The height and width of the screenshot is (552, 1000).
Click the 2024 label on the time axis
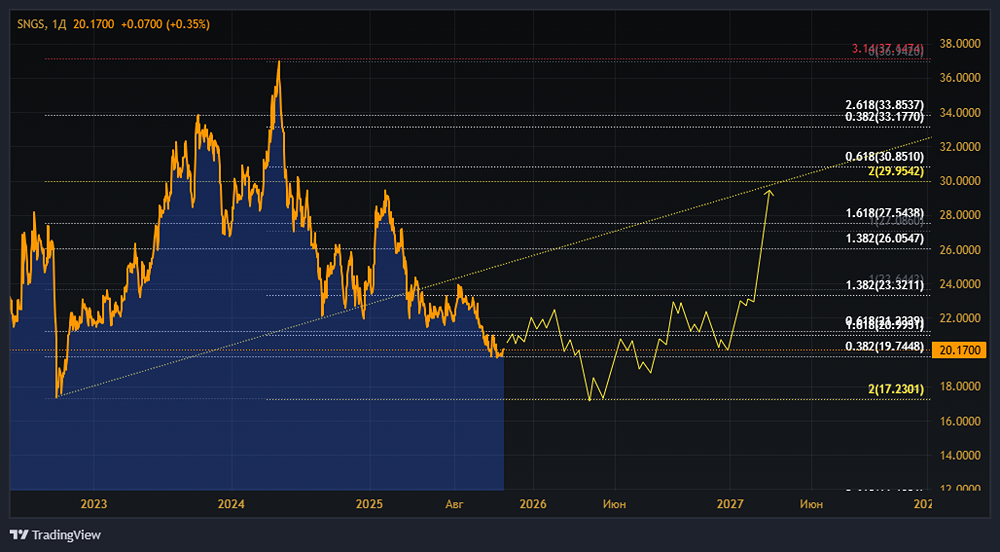pyautogui.click(x=231, y=504)
